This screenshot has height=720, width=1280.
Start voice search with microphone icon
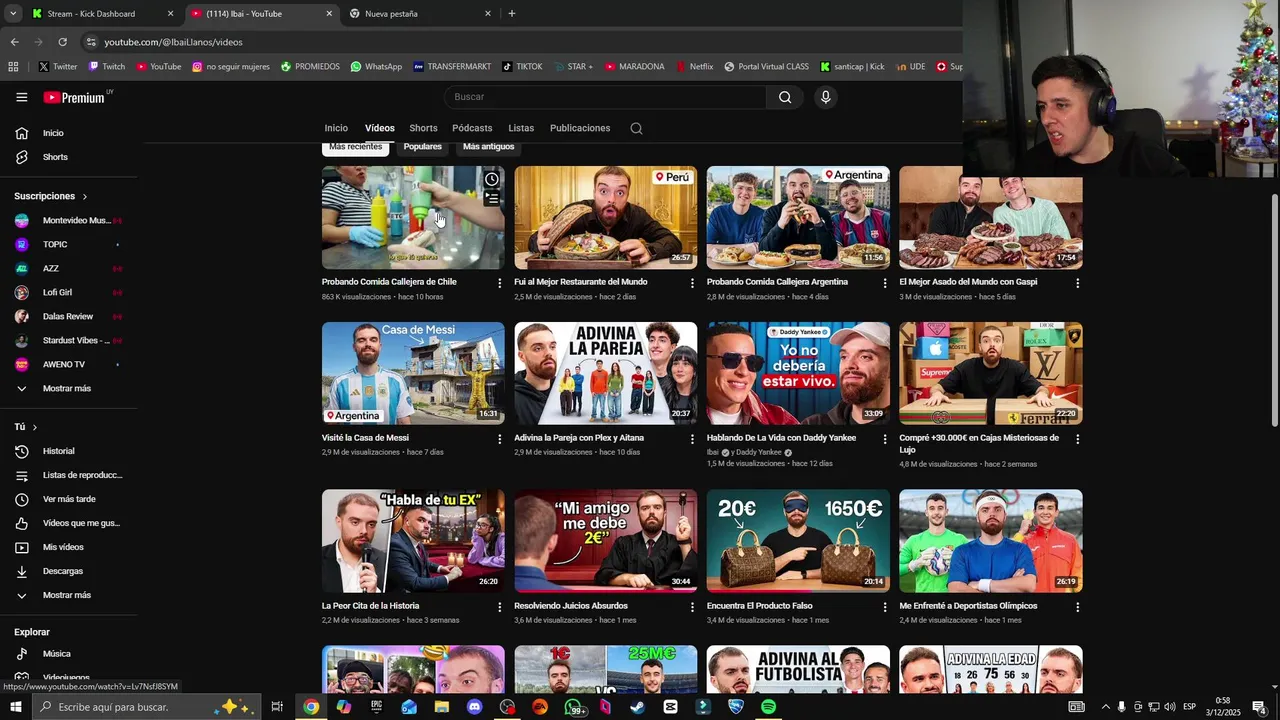click(825, 97)
